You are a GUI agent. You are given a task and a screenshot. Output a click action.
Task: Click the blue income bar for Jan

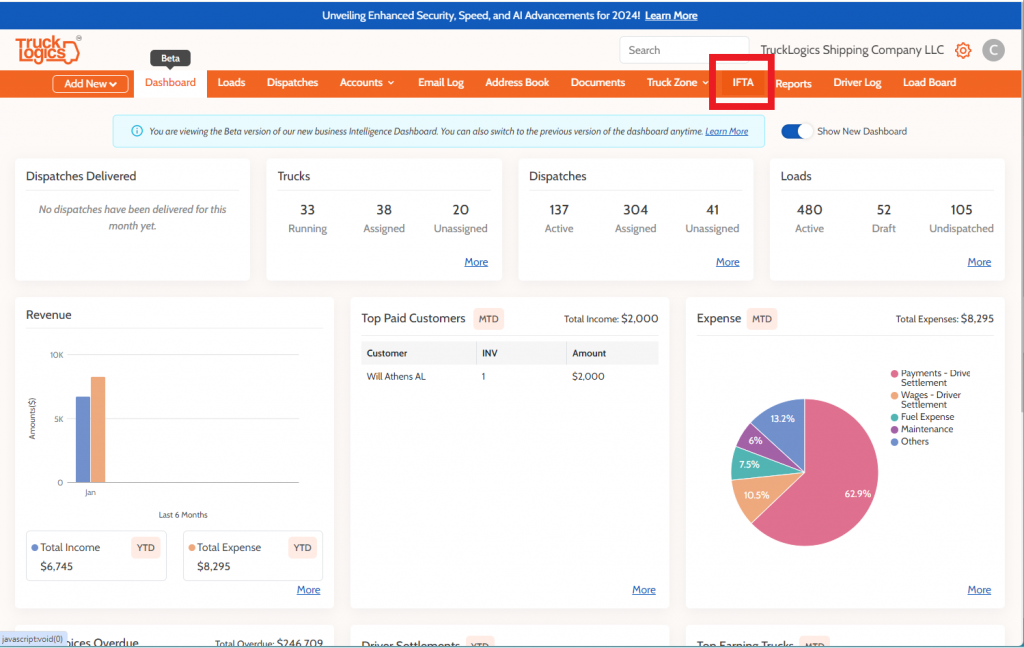pos(83,440)
